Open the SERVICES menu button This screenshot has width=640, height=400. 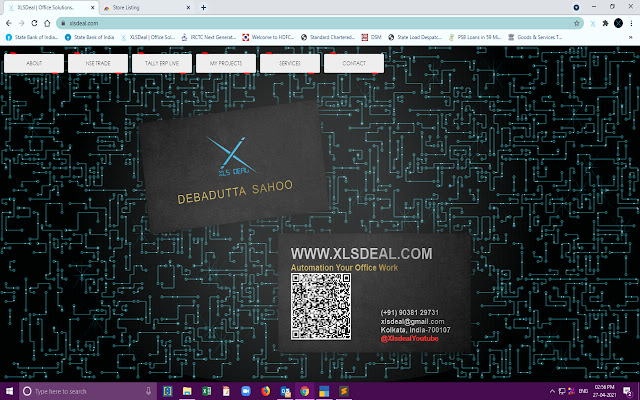pos(290,63)
